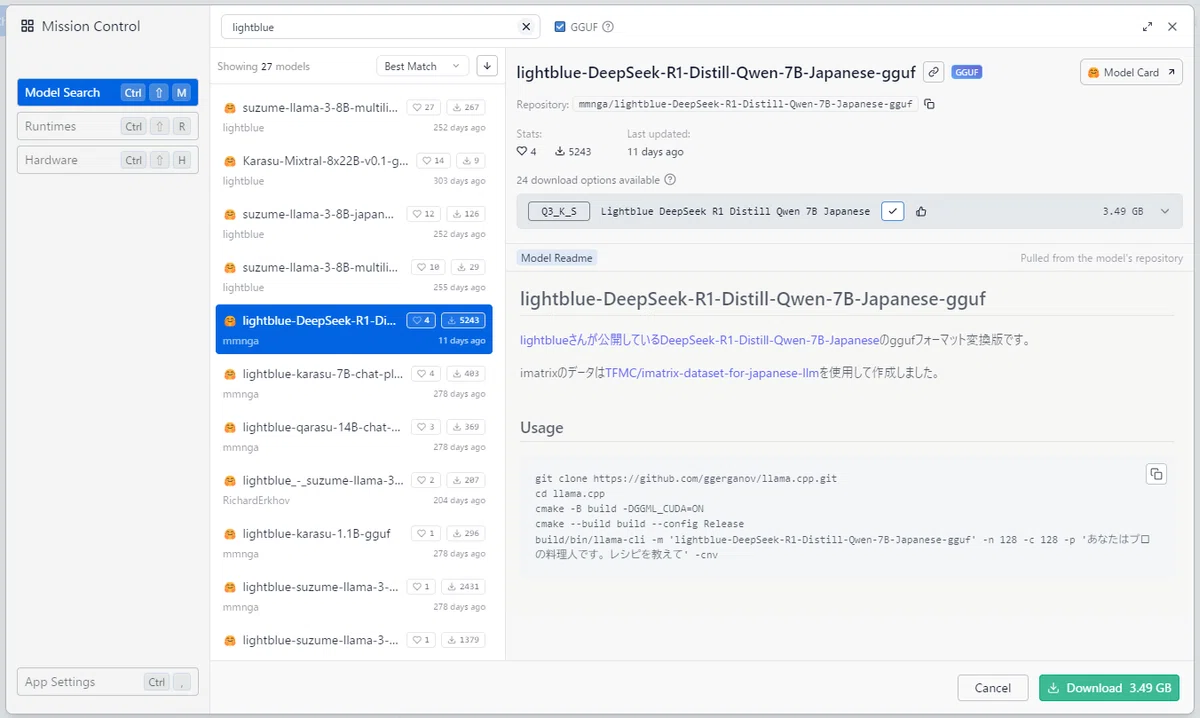This screenshot has height=718, width=1200.
Task: Click the downloads stat showing 5243
Action: coord(573,152)
